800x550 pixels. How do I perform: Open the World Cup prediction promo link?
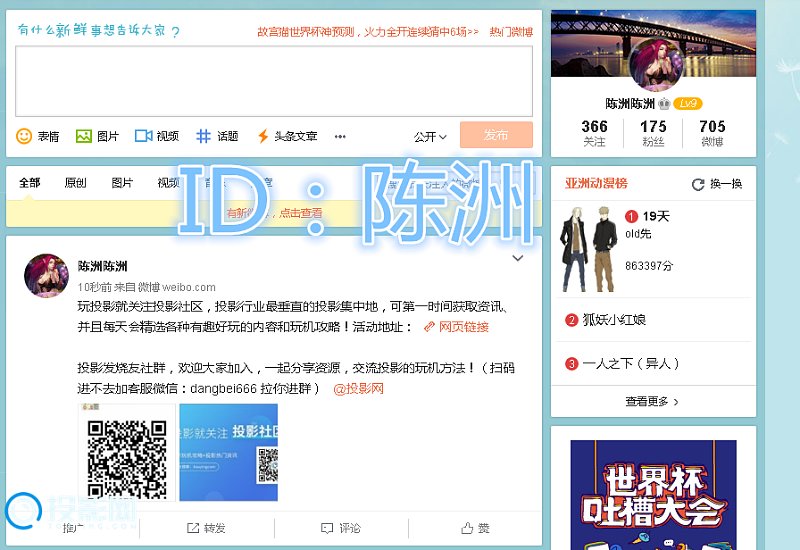(x=368, y=32)
